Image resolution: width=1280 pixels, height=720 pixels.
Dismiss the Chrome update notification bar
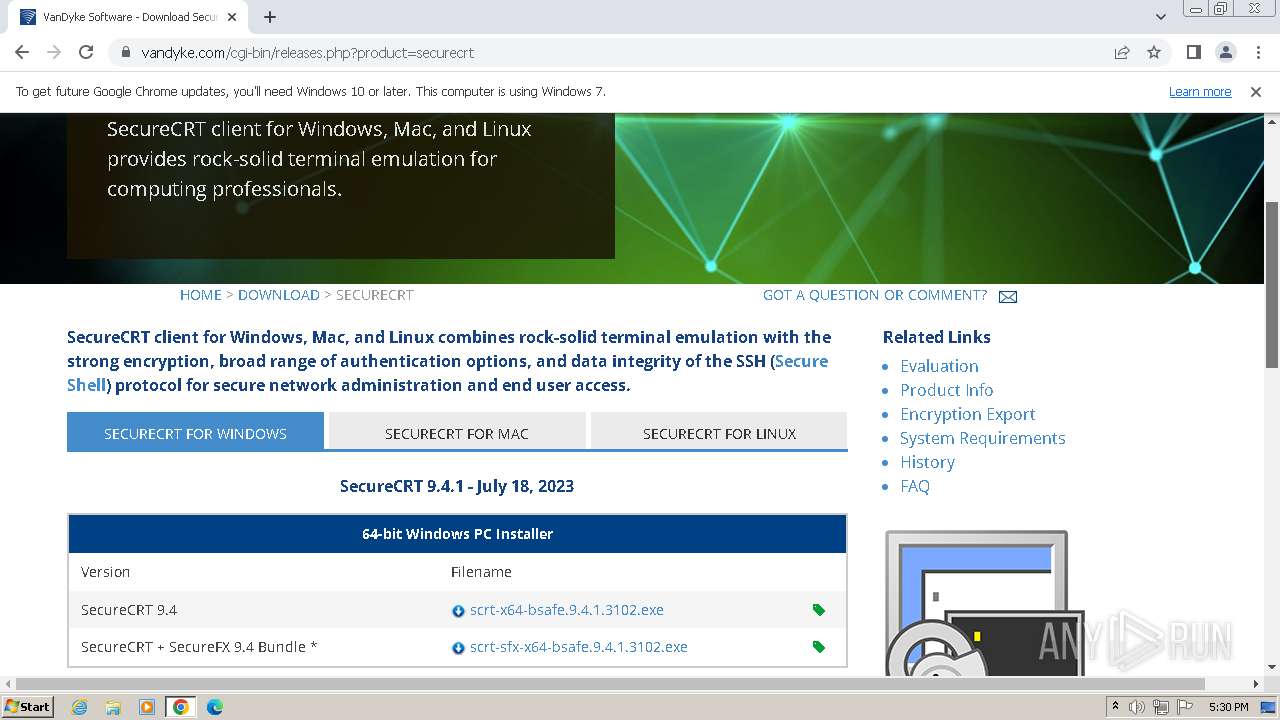[1256, 91]
